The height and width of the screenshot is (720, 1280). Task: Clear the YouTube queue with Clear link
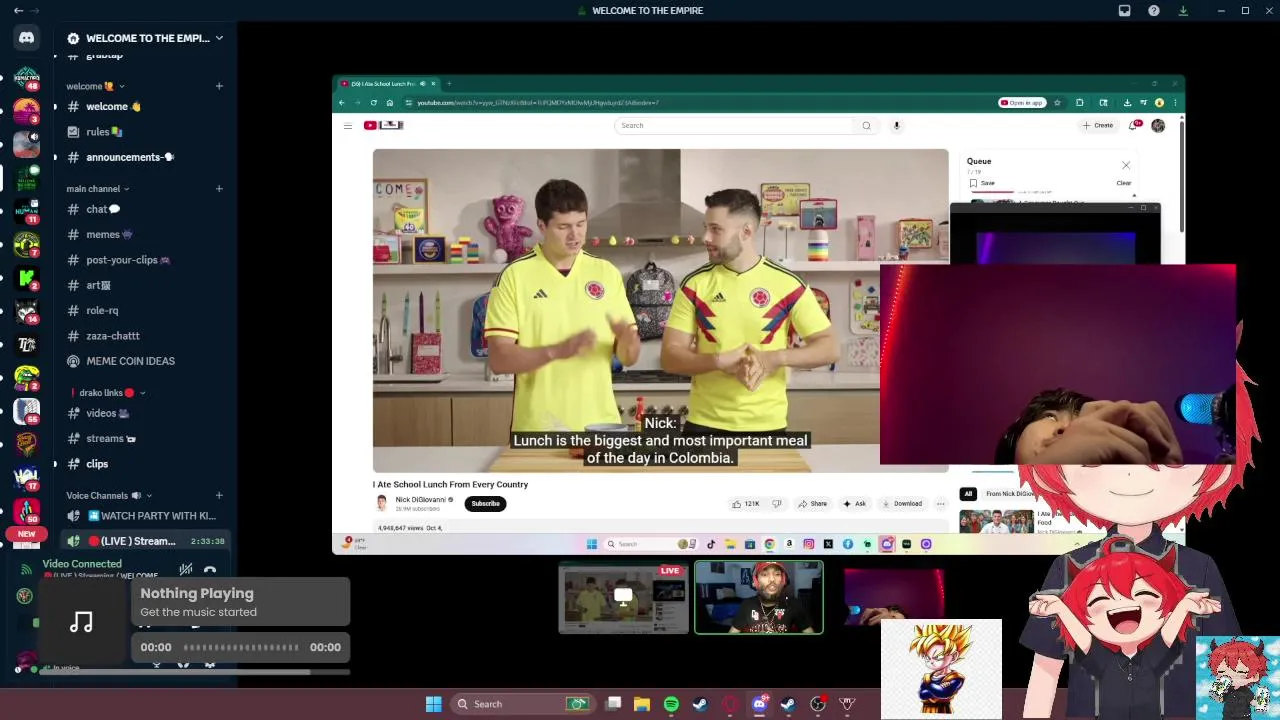pos(1124,183)
